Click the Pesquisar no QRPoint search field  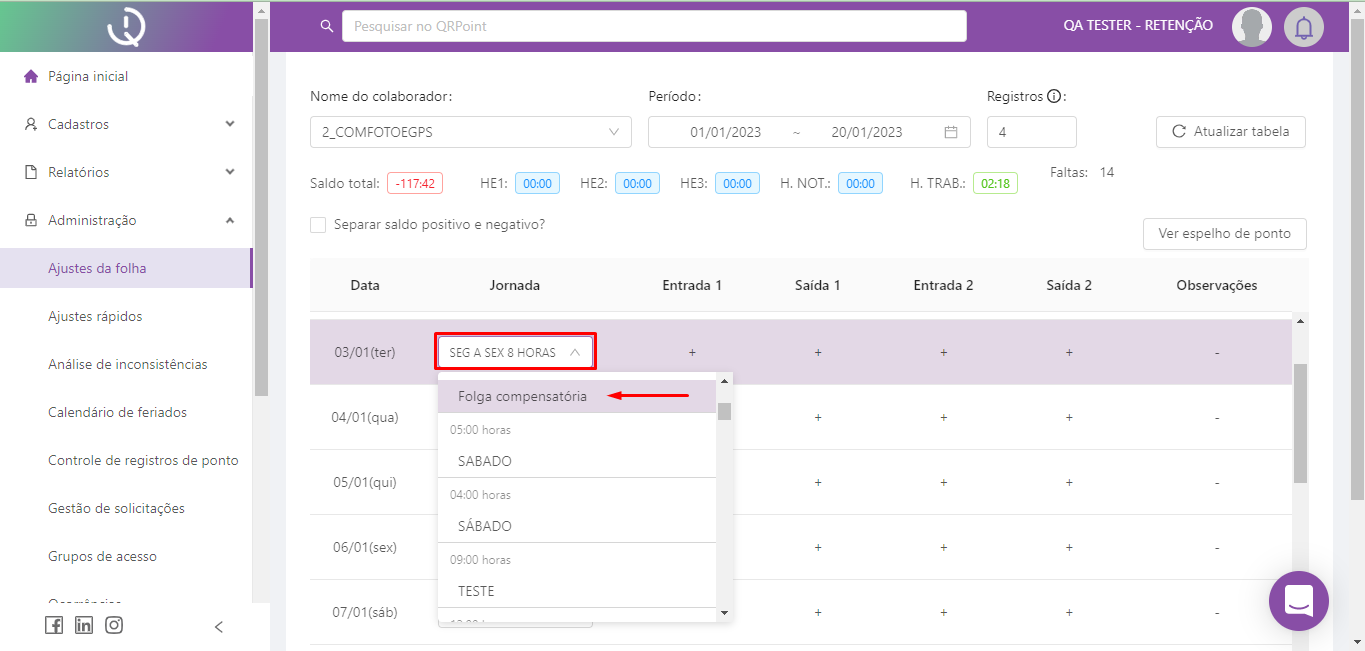[653, 26]
